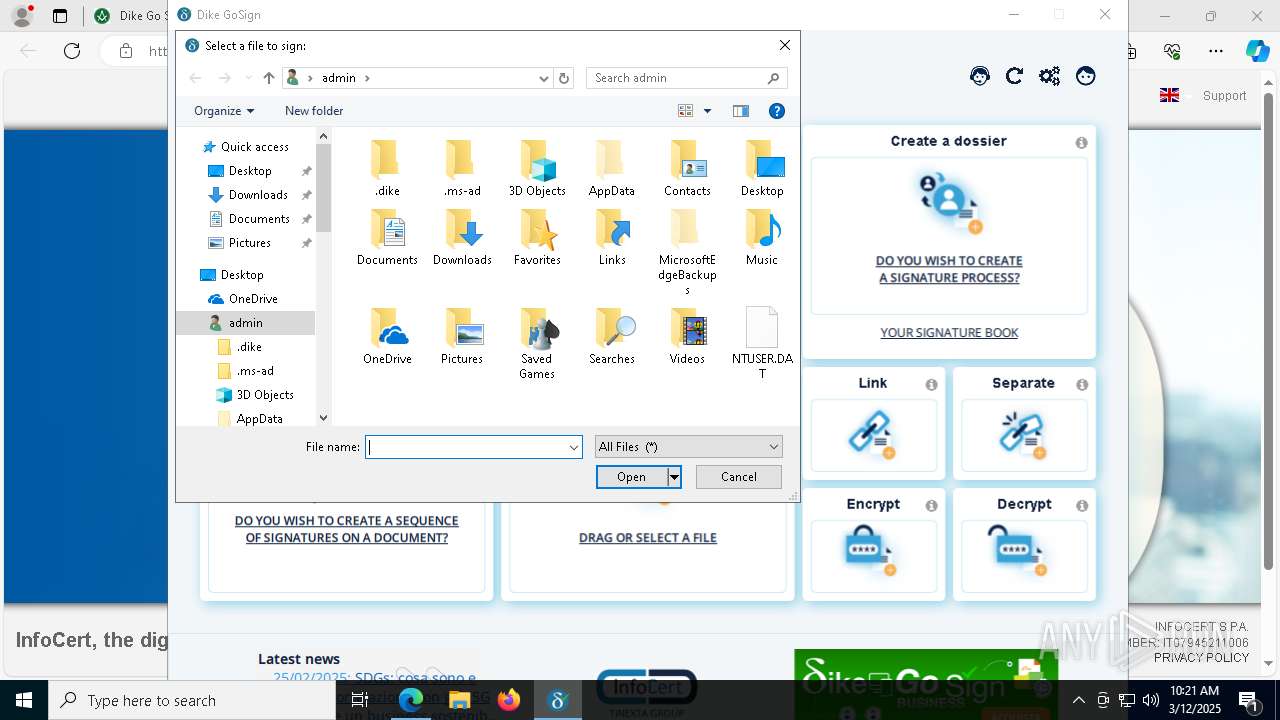This screenshot has width=1280, height=720.
Task: Select the Pictures folder in file list
Action: (x=462, y=336)
